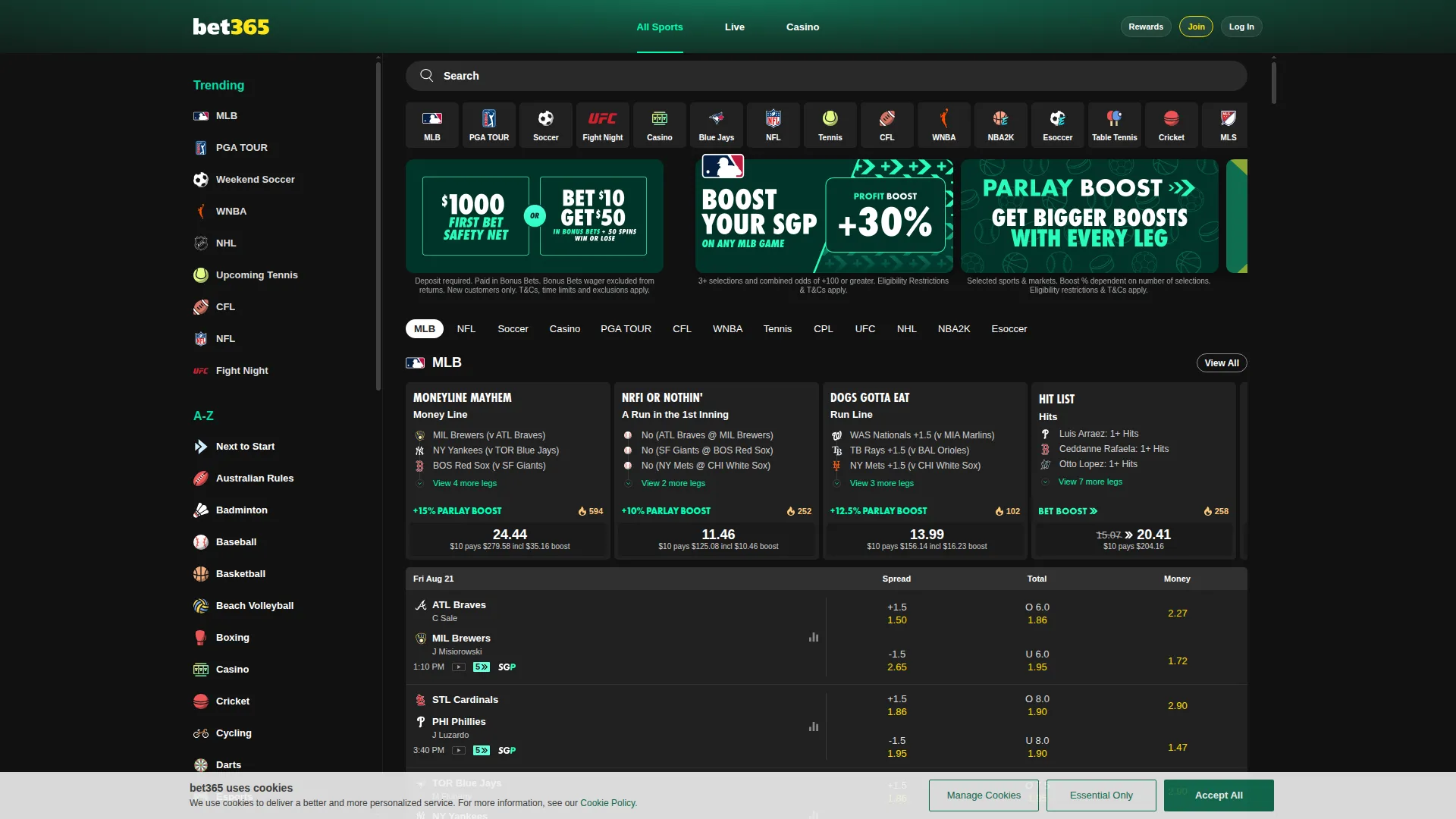Open MLB tile in sports carousel
The image size is (1456, 819).
coord(431,125)
